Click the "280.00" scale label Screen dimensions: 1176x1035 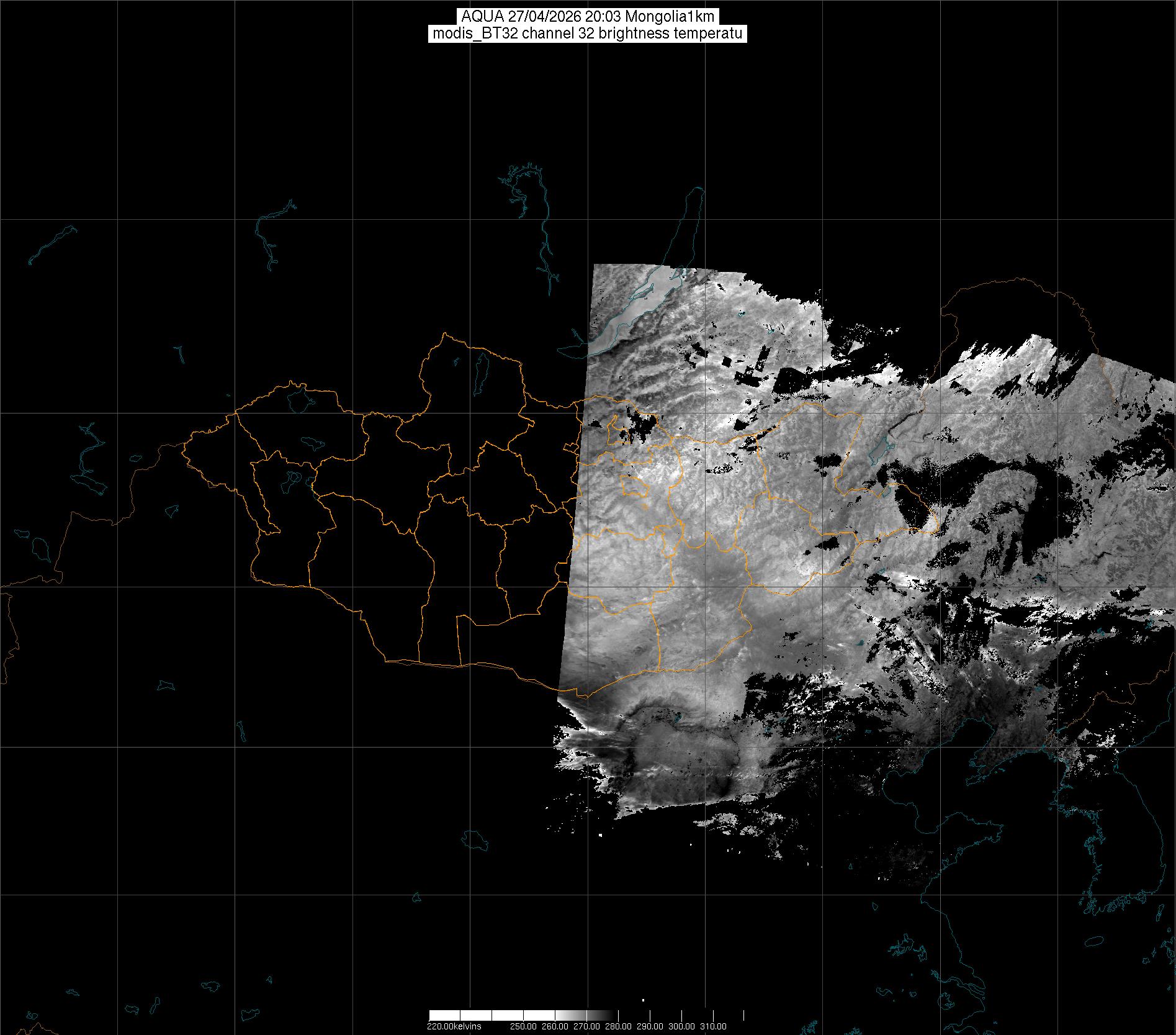coord(619,1026)
